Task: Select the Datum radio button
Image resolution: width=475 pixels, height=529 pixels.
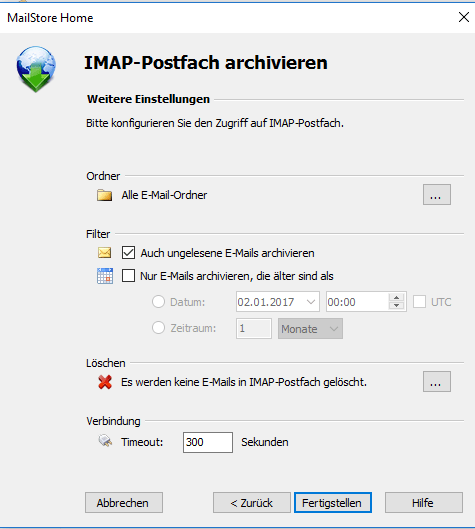Action: pos(158,302)
